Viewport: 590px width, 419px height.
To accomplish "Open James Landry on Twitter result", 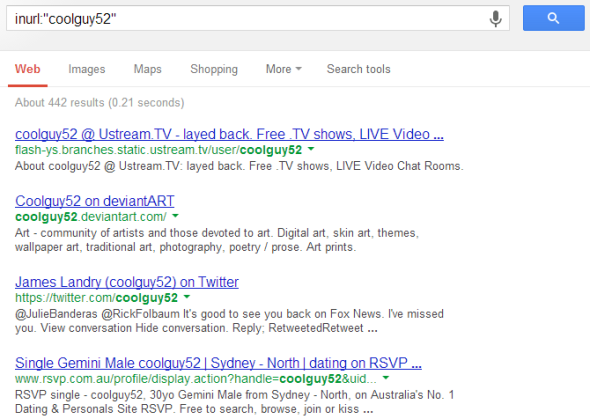I will click(127, 282).
